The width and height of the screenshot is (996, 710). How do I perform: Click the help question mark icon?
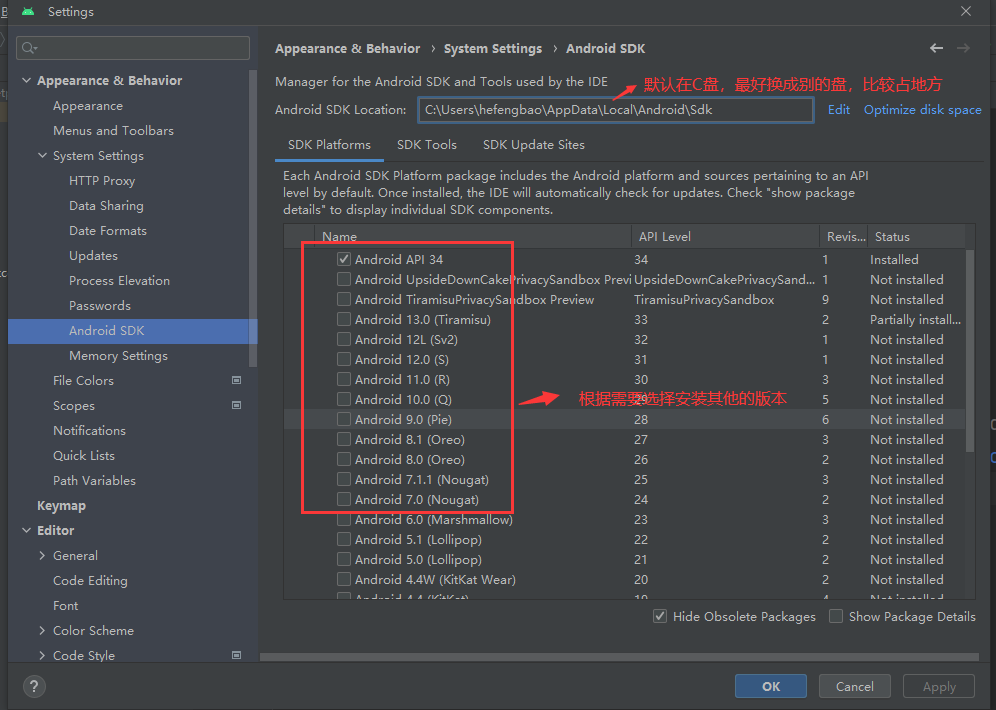(34, 686)
